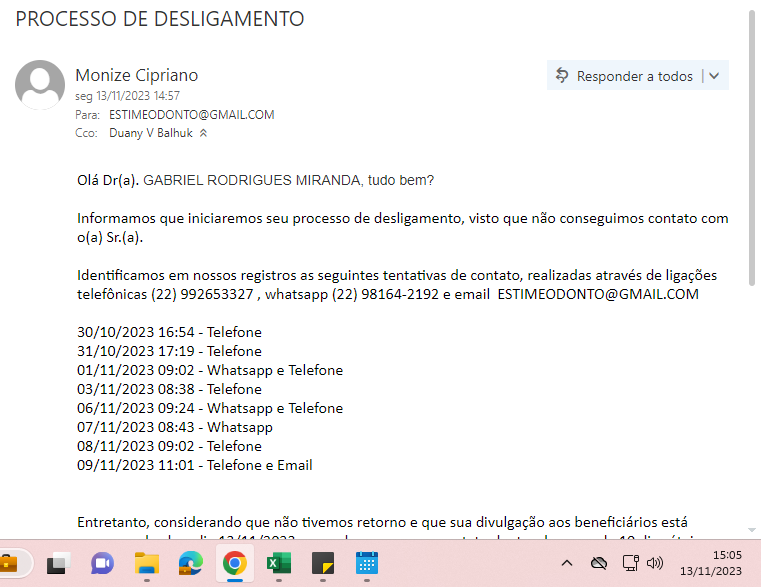Open File Explorer from the taskbar

[x=147, y=563]
